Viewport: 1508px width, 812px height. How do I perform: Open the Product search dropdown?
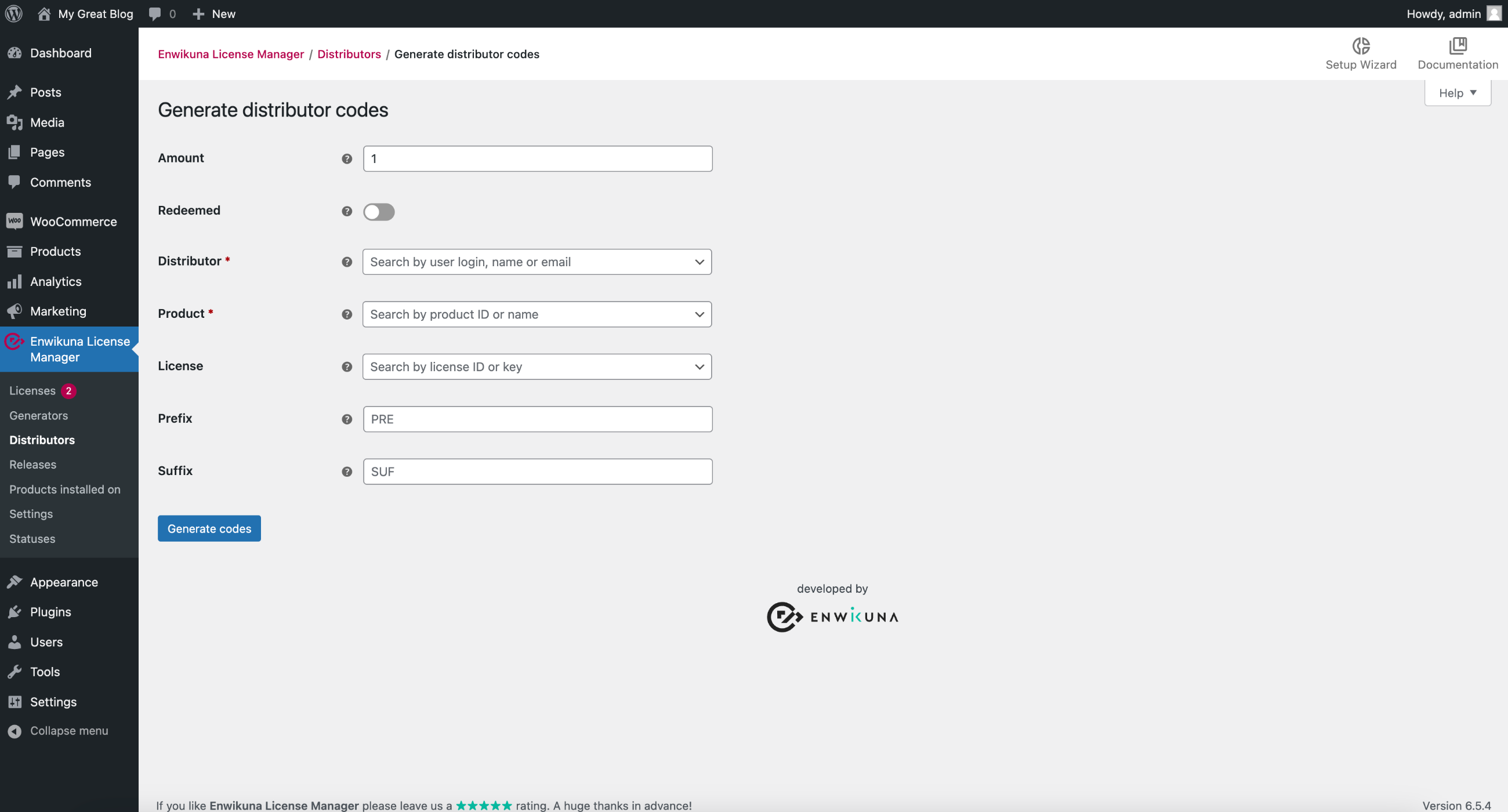[537, 314]
